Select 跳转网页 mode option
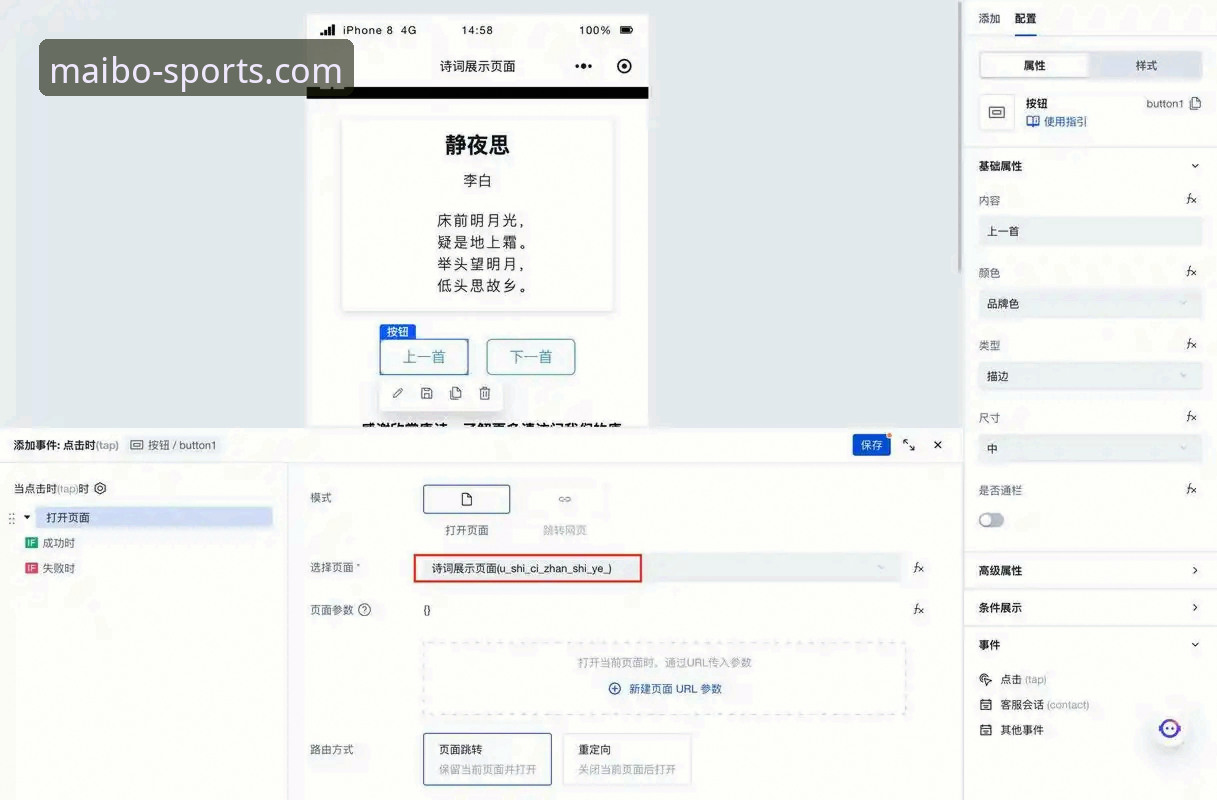 (x=565, y=499)
